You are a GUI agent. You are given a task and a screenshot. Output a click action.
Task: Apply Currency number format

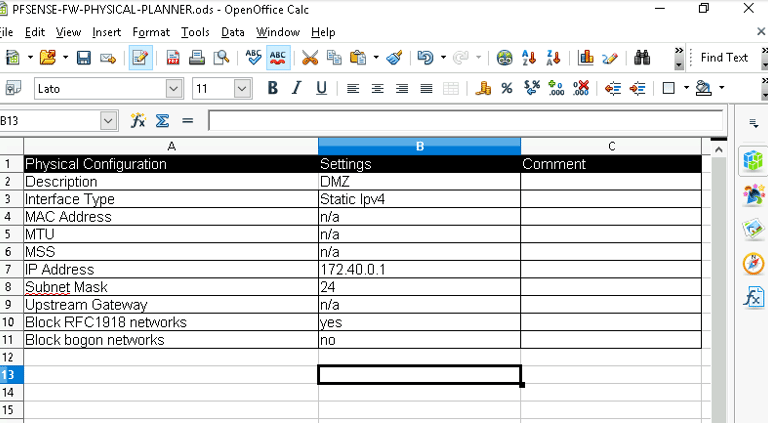(x=483, y=89)
